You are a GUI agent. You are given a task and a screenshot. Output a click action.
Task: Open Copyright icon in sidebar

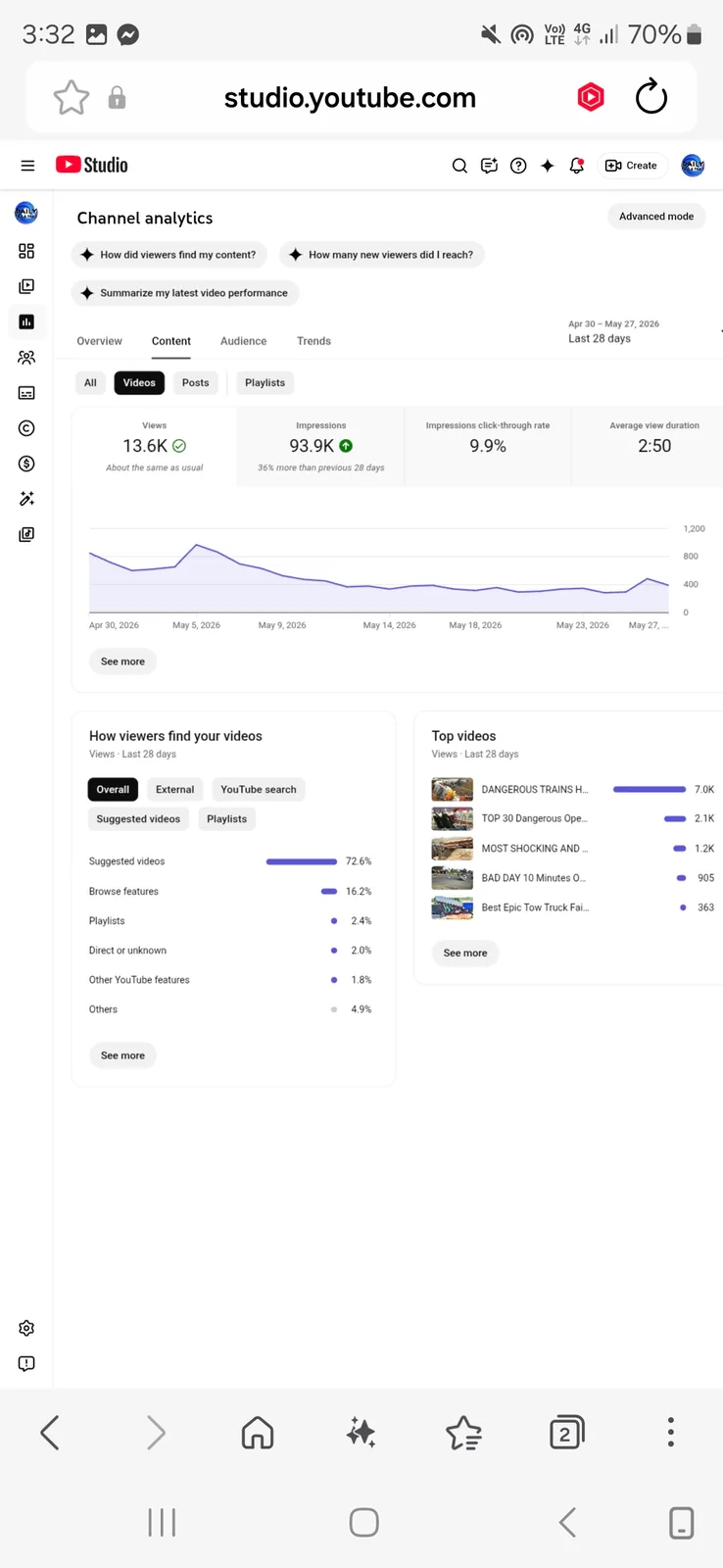26,428
